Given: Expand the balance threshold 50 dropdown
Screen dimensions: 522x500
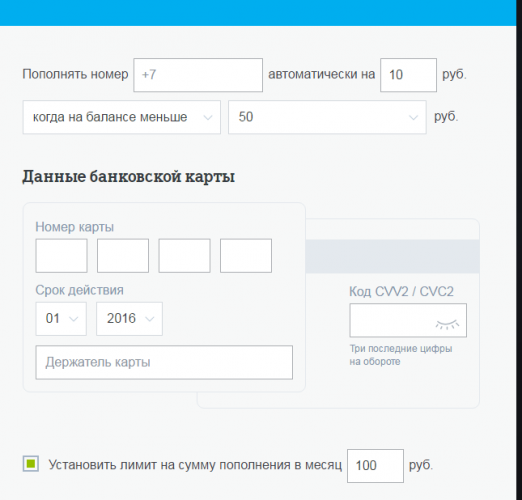Looking at the screenshot, I should tap(327, 117).
